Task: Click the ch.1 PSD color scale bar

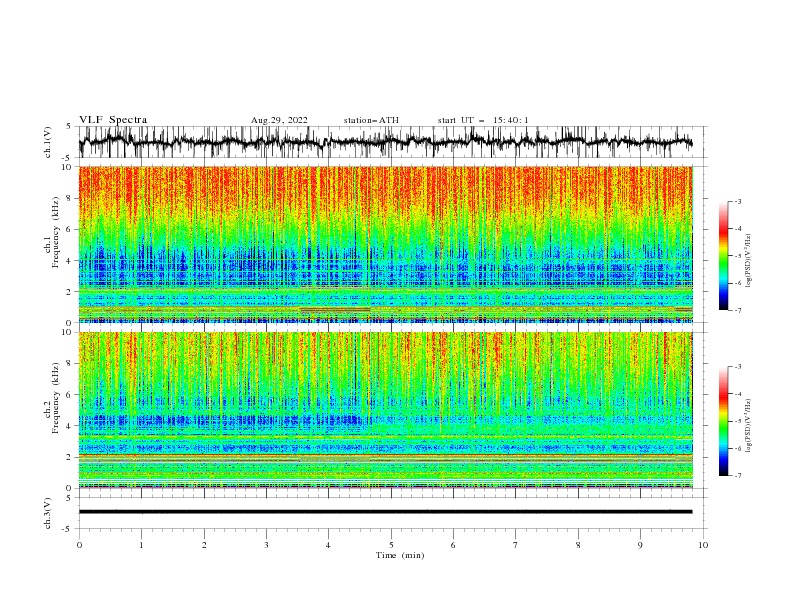Action: 723,256
